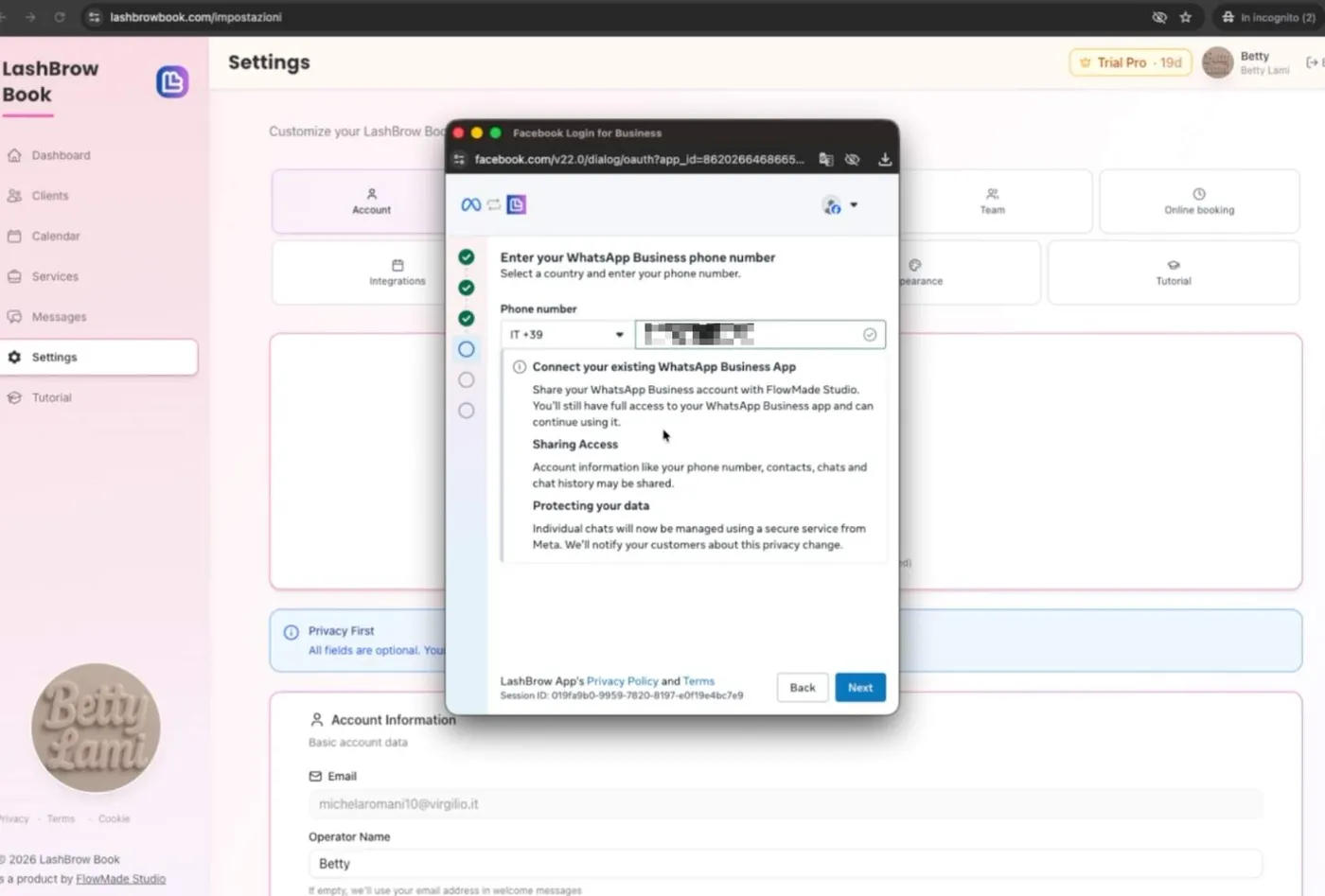Image resolution: width=1325 pixels, height=896 pixels.
Task: Click the Trial Pro 19d badge
Action: coord(1130,62)
